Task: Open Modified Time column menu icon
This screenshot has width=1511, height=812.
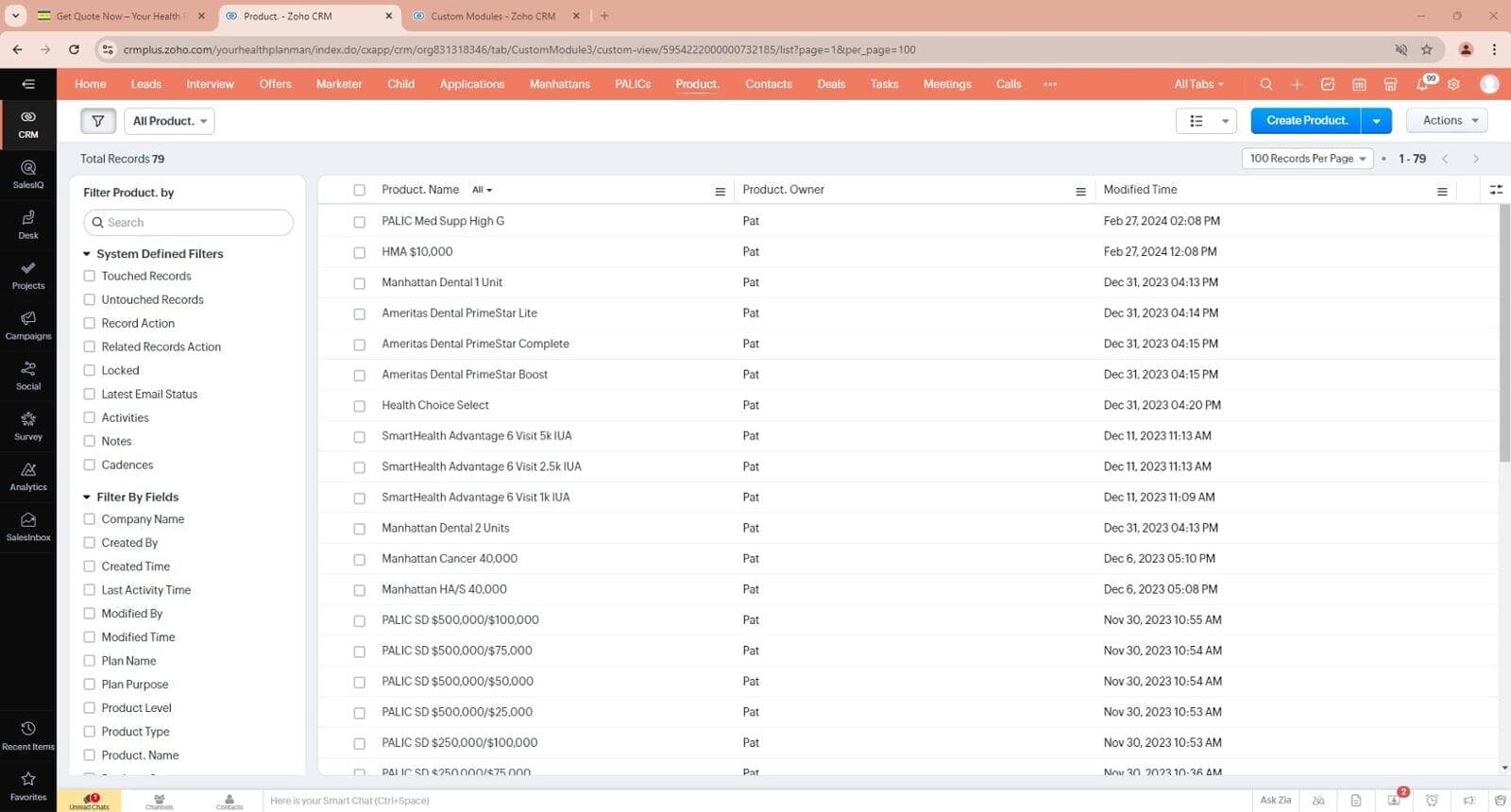Action: point(1442,192)
